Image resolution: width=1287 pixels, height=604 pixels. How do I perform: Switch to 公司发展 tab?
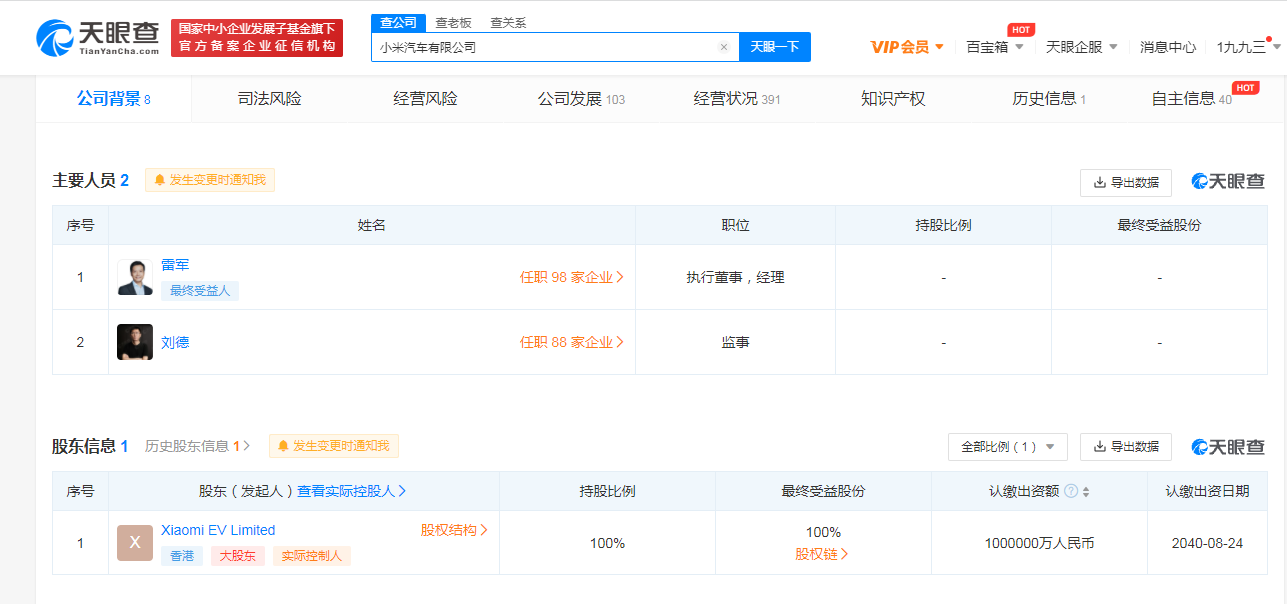581,99
